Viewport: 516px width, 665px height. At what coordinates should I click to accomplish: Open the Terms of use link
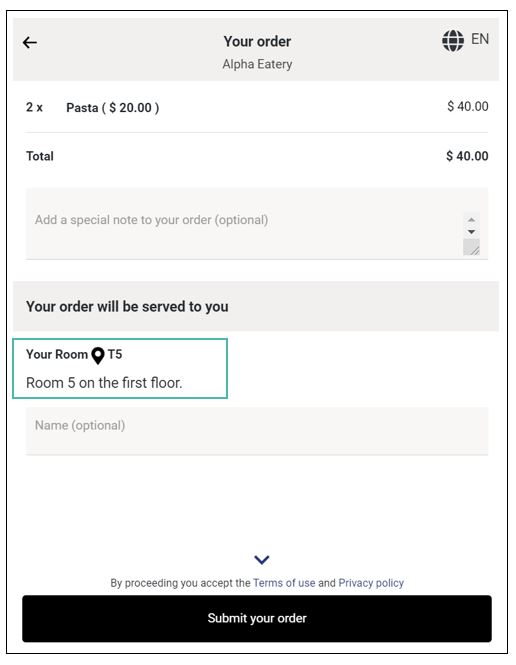coord(284,583)
